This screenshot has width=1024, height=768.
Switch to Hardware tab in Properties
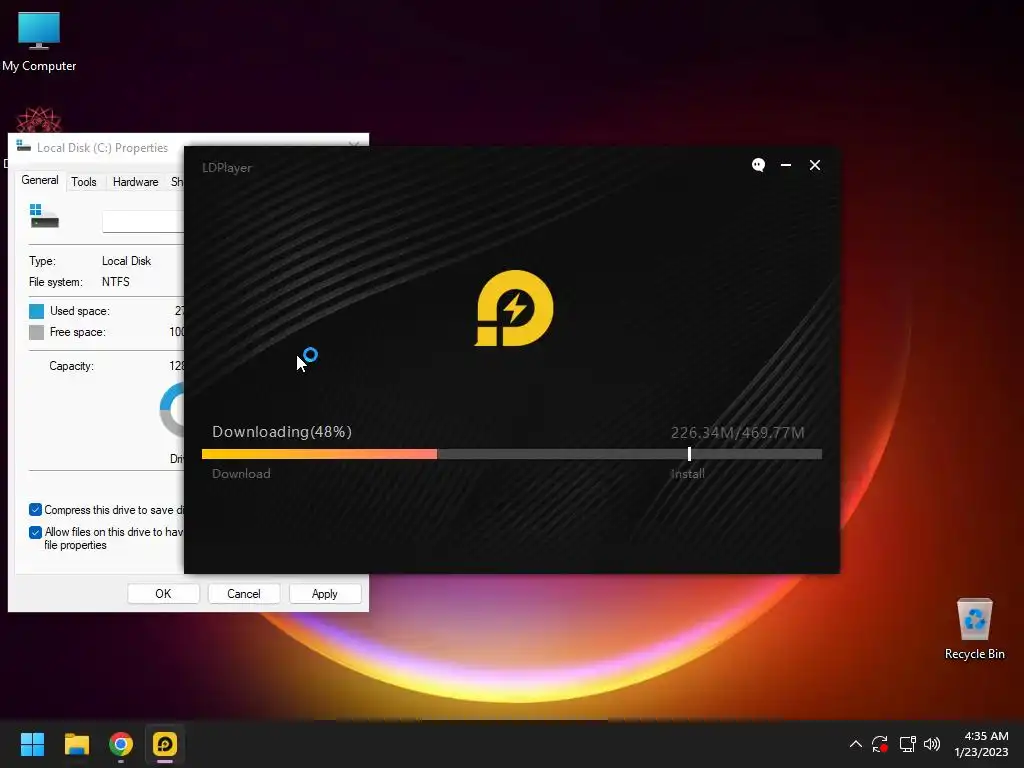[135, 182]
